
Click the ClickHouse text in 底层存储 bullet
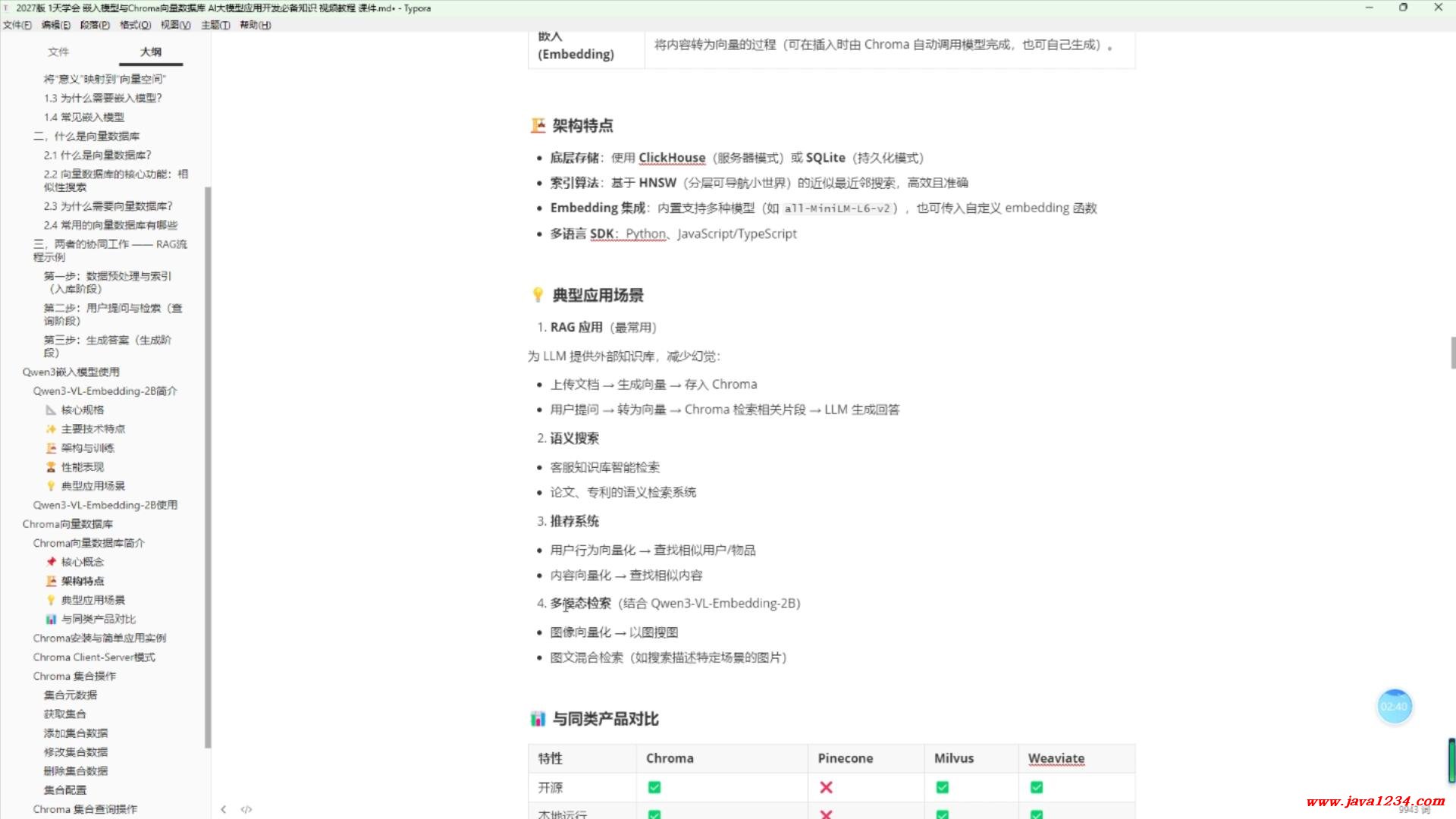(x=671, y=158)
